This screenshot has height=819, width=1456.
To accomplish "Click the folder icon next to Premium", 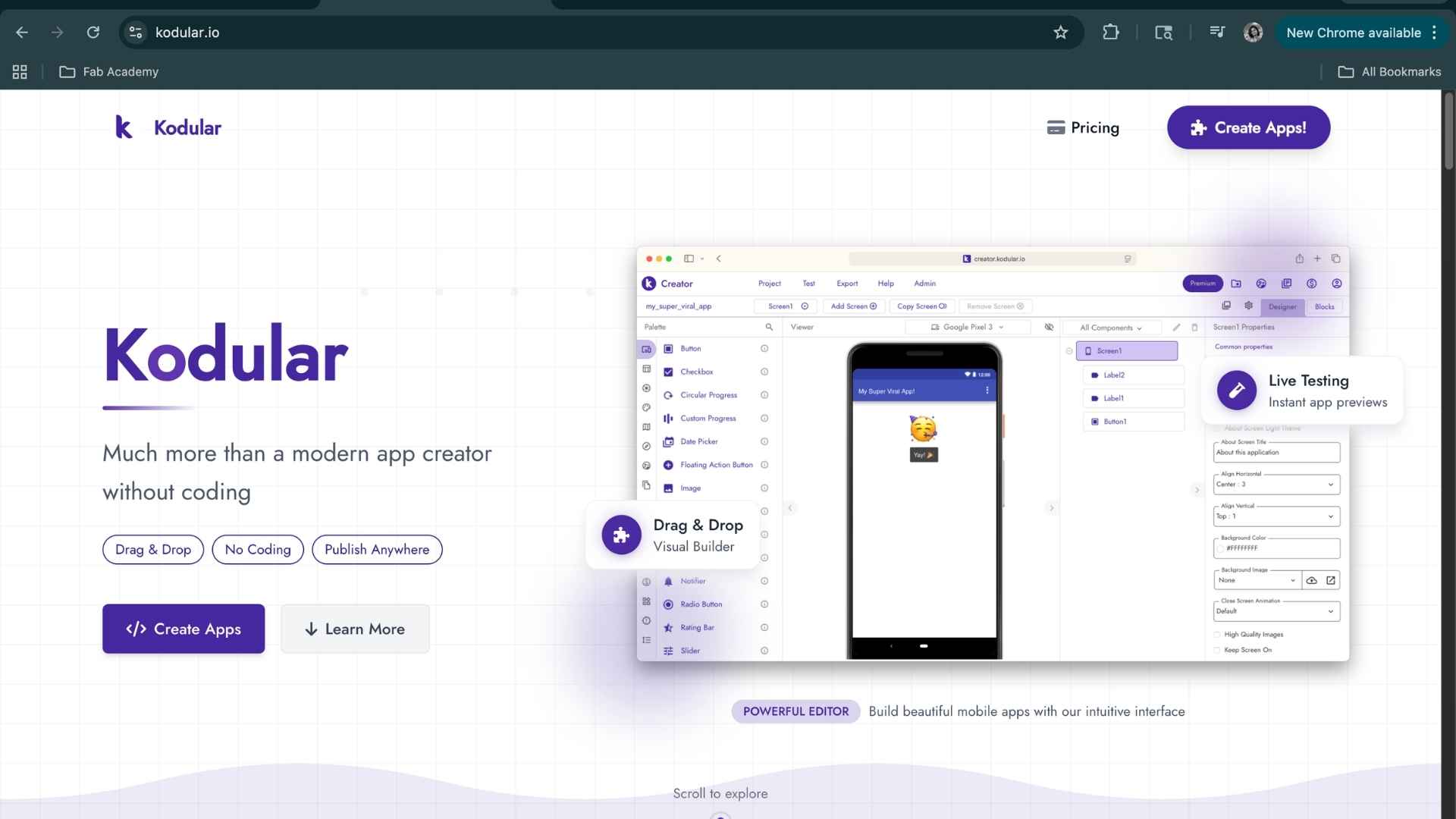I will click(x=1236, y=284).
